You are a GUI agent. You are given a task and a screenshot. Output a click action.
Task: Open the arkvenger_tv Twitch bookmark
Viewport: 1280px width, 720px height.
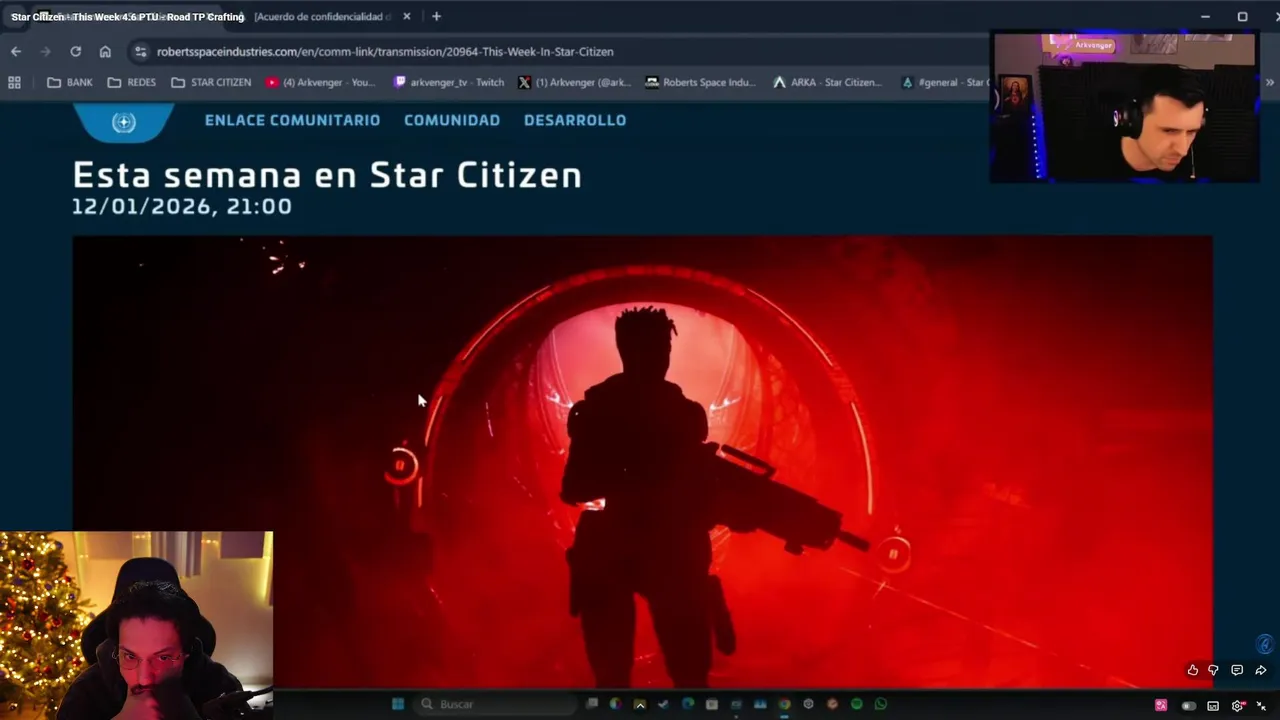click(449, 82)
